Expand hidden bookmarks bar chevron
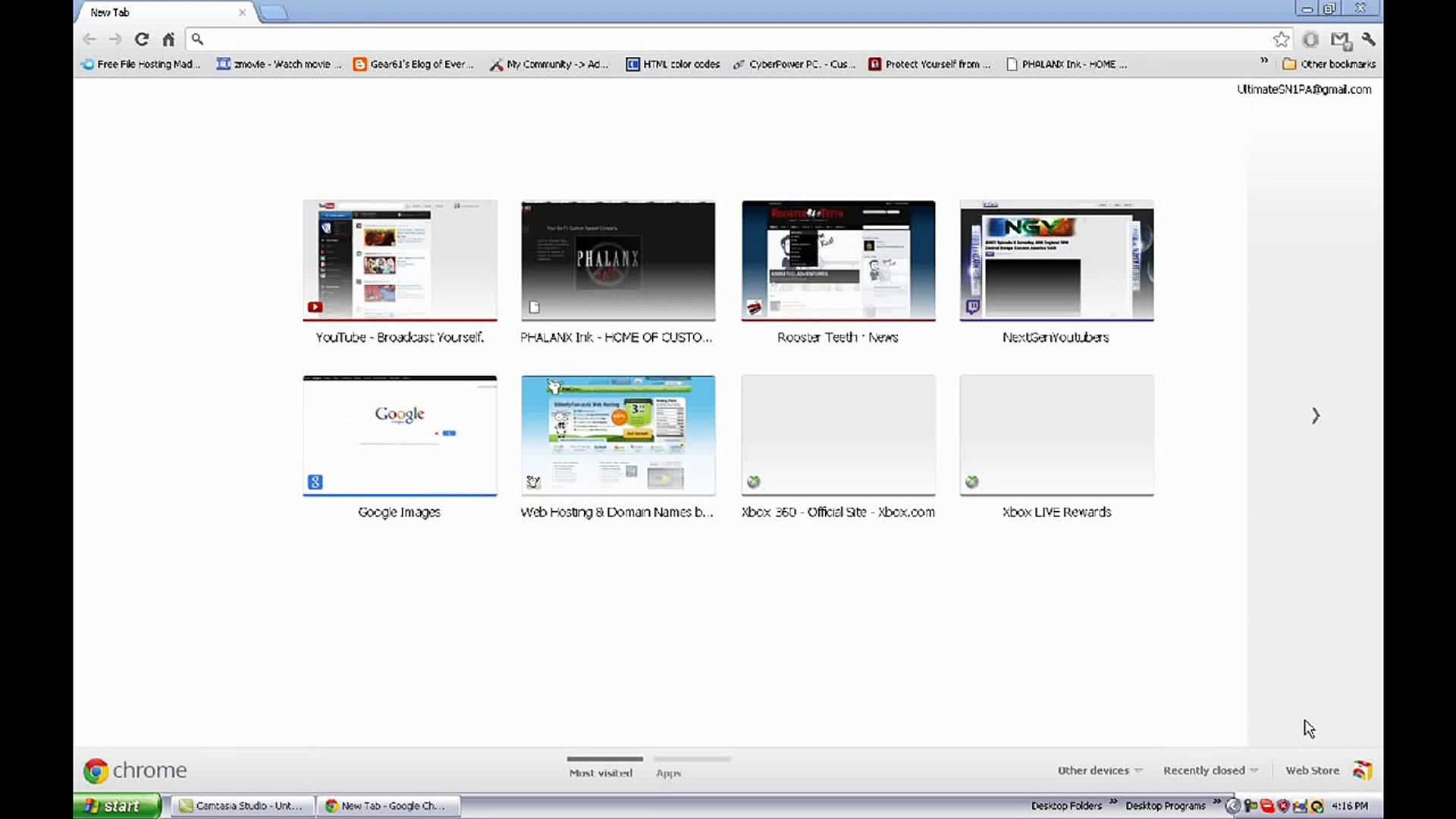The height and width of the screenshot is (819, 1456). click(x=1264, y=61)
